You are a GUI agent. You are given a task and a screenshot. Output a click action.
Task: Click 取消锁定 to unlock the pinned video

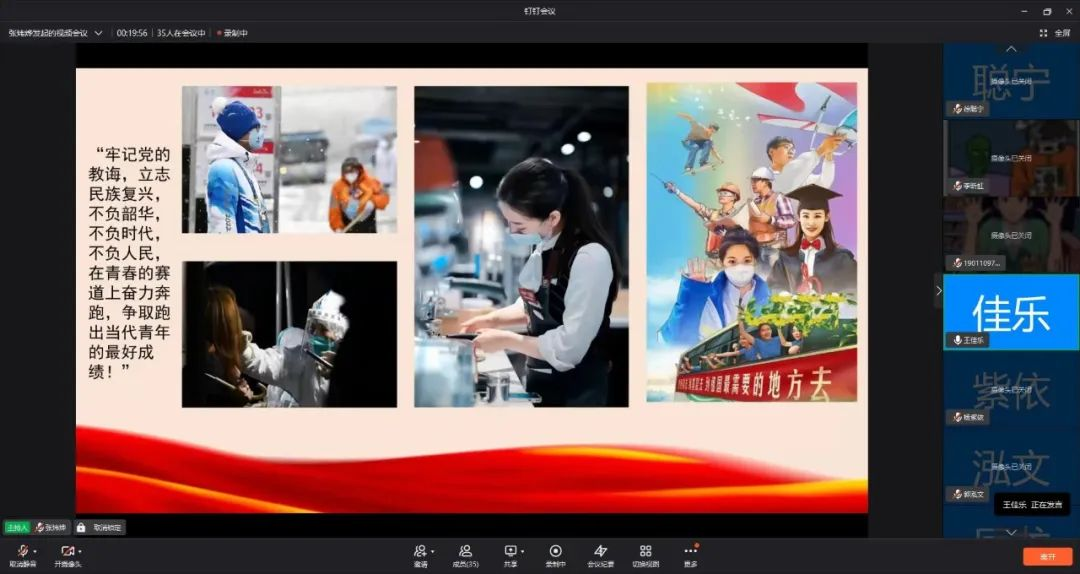100,527
